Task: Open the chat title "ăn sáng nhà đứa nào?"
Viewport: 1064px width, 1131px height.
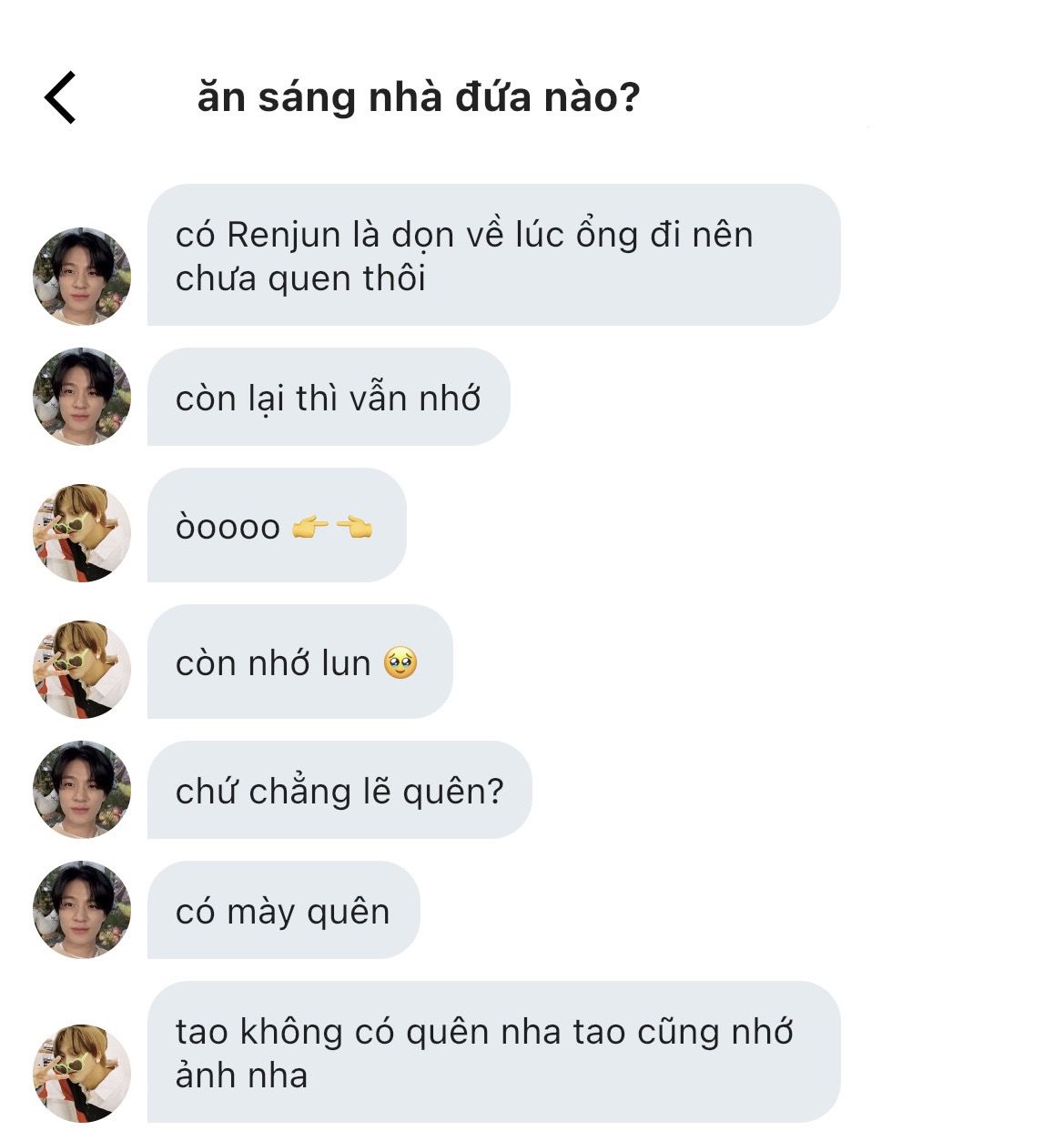Action: click(418, 97)
